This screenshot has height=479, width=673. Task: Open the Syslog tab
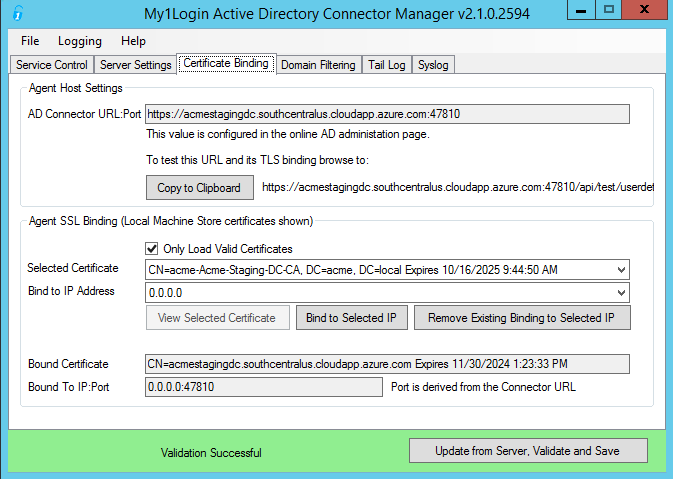coord(433,65)
